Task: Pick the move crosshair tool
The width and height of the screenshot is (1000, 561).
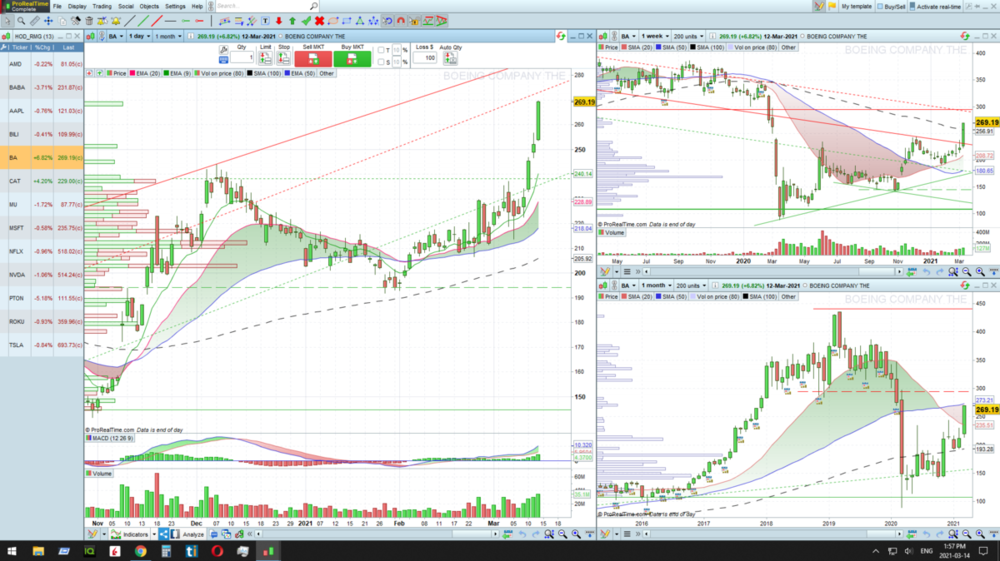Action: click(48, 21)
